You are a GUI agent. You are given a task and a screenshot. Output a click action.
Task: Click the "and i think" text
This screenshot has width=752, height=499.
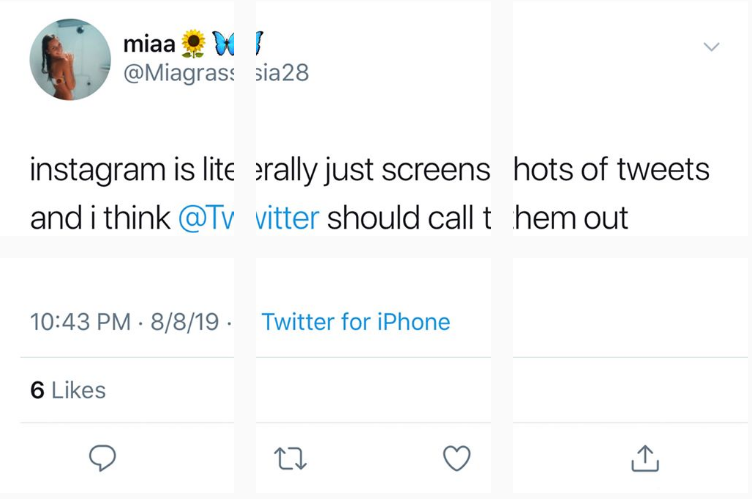[100, 217]
